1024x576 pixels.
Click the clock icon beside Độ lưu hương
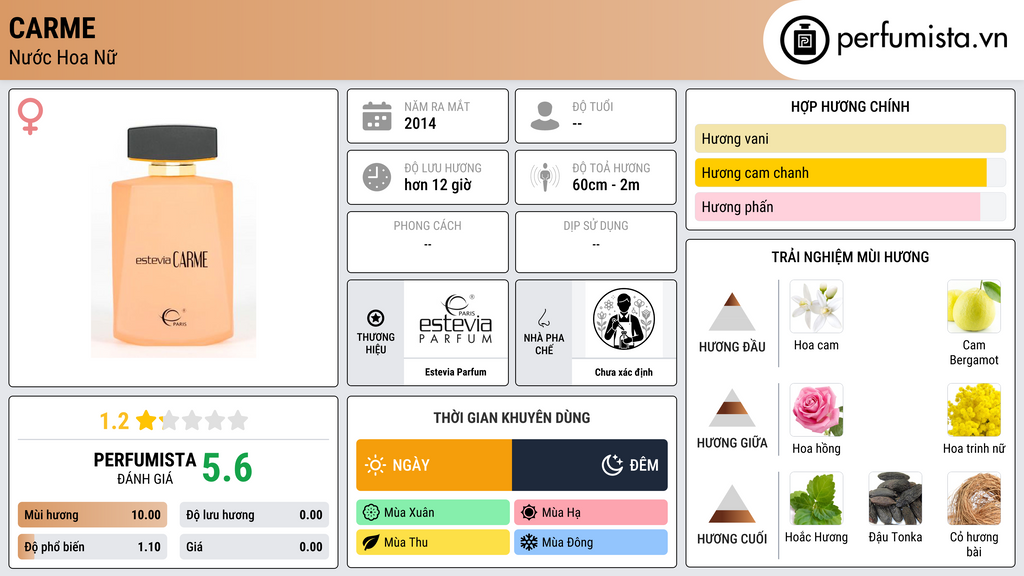[x=377, y=177]
